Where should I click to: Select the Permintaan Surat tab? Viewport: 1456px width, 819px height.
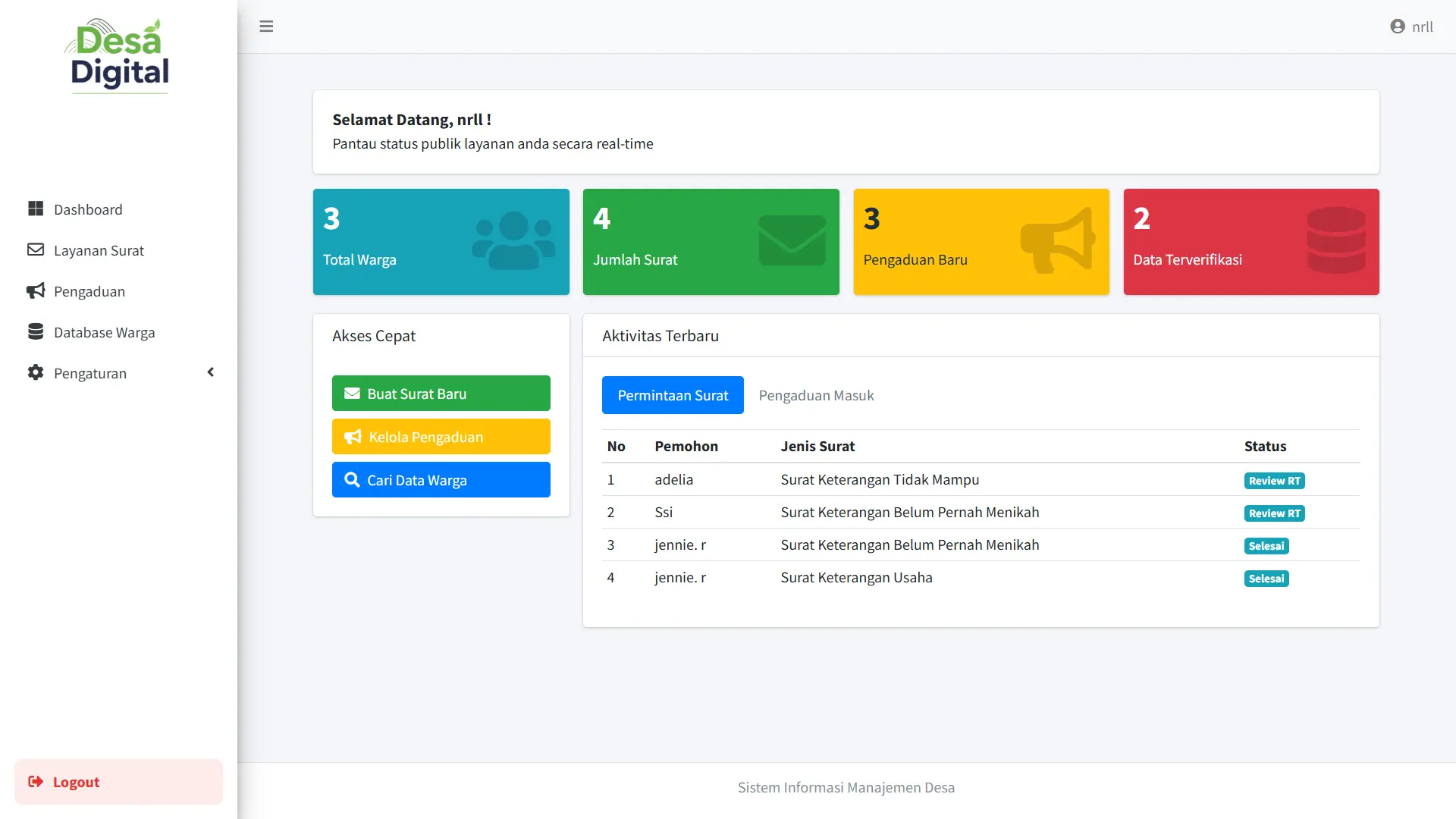pyautogui.click(x=673, y=394)
